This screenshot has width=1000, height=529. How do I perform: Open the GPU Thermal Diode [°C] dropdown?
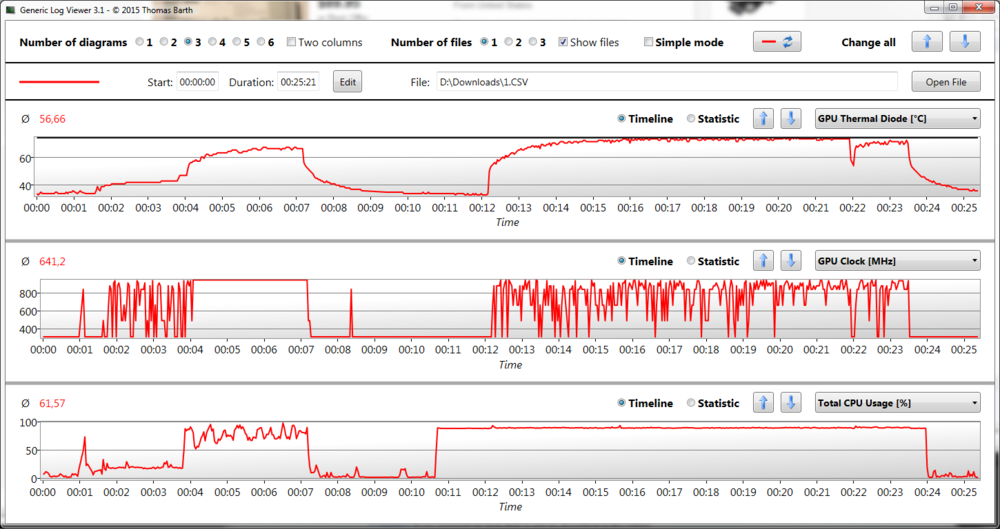[x=897, y=118]
